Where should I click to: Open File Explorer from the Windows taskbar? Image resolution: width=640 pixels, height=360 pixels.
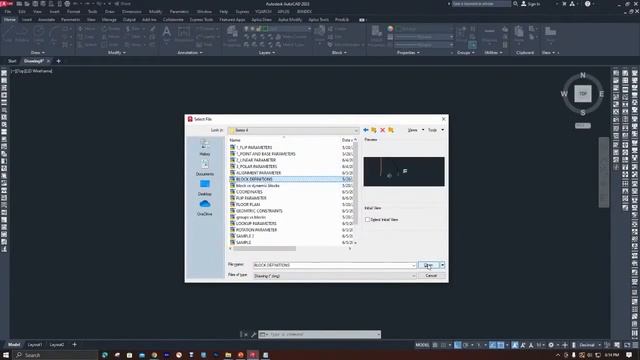(228, 355)
